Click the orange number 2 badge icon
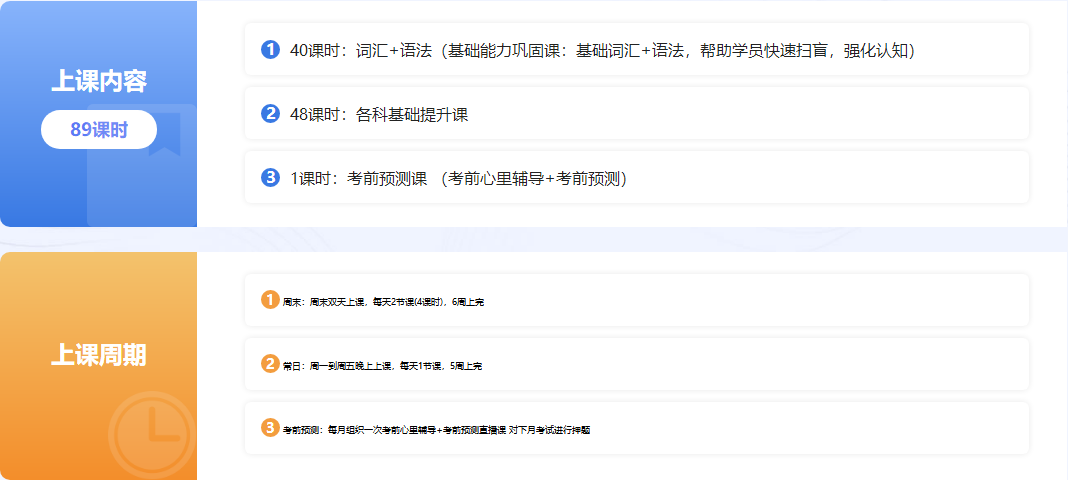Screen dimensions: 1068x480 click(x=270, y=364)
